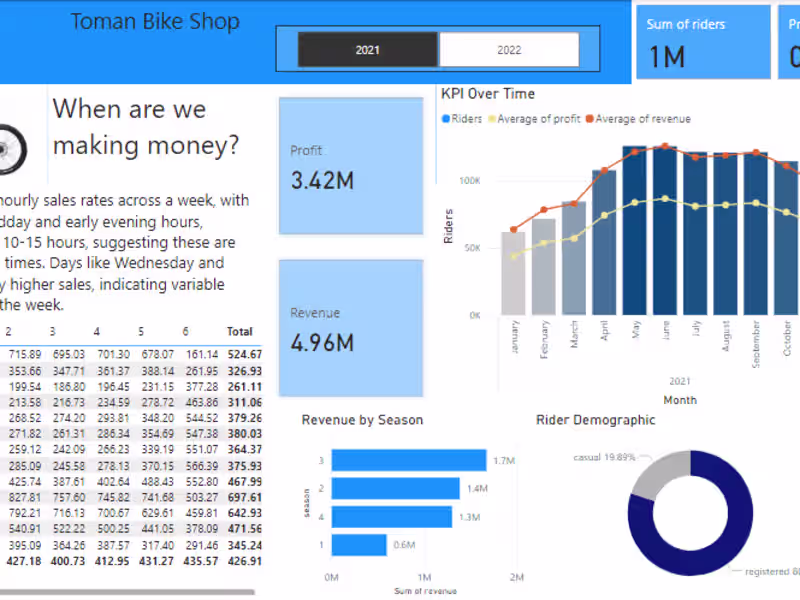The height and width of the screenshot is (600, 800).
Task: Click column header 2 in table
Action: [x=8, y=332]
